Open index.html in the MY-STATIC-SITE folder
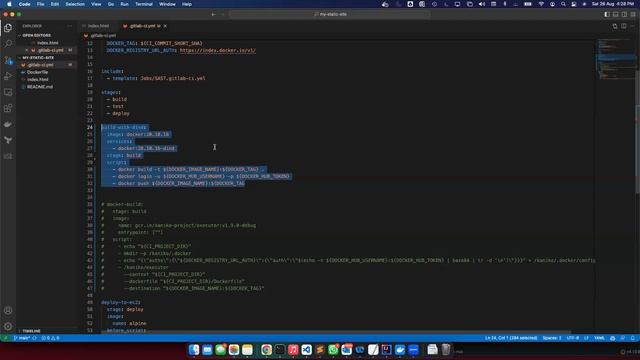 point(38,80)
